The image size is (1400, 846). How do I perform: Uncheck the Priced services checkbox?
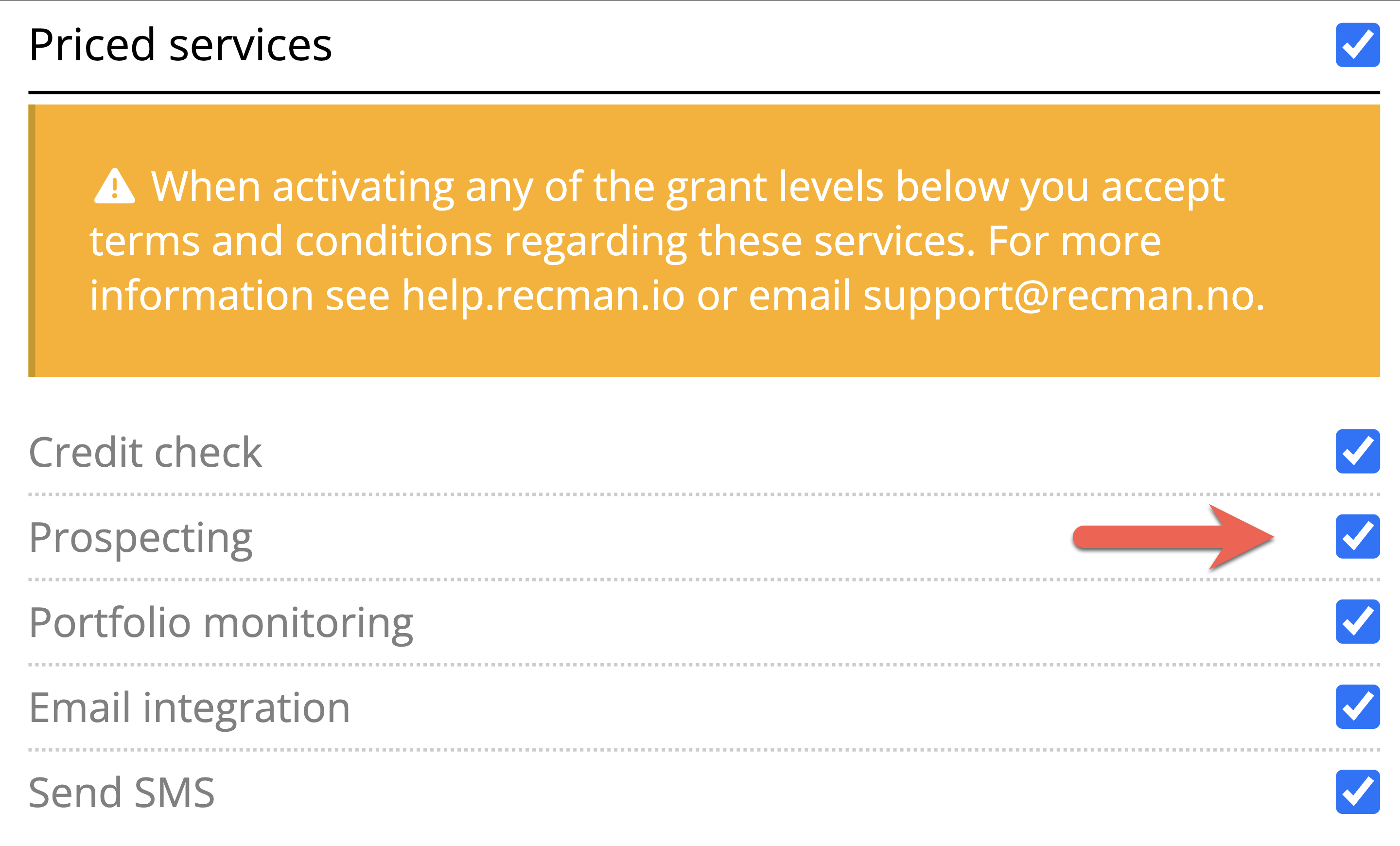[1357, 45]
